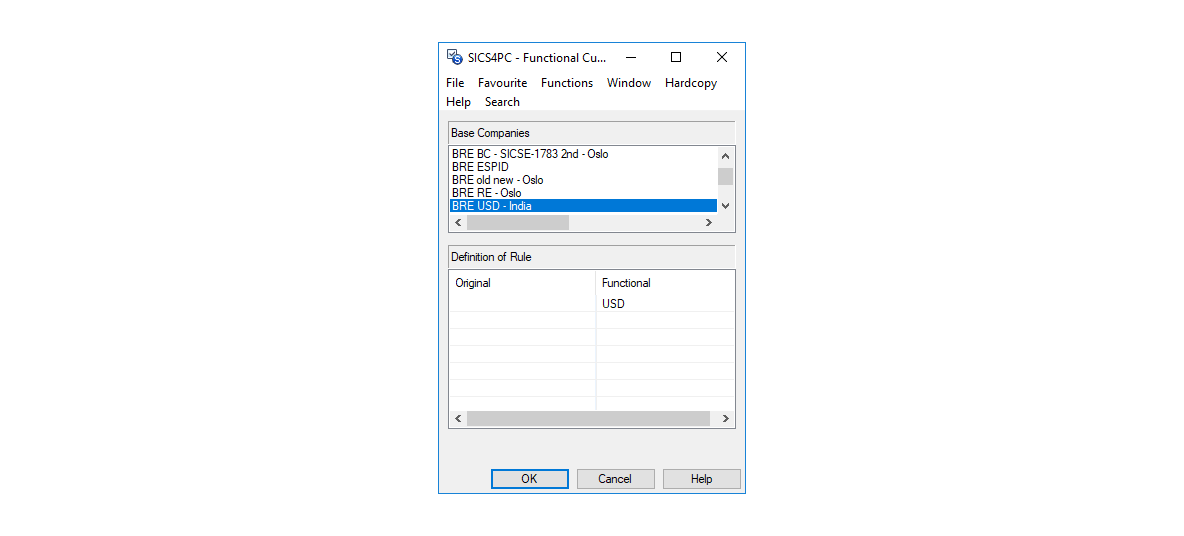Click Base Companies list scroll down arrow
1184x536 pixels.
(726, 205)
